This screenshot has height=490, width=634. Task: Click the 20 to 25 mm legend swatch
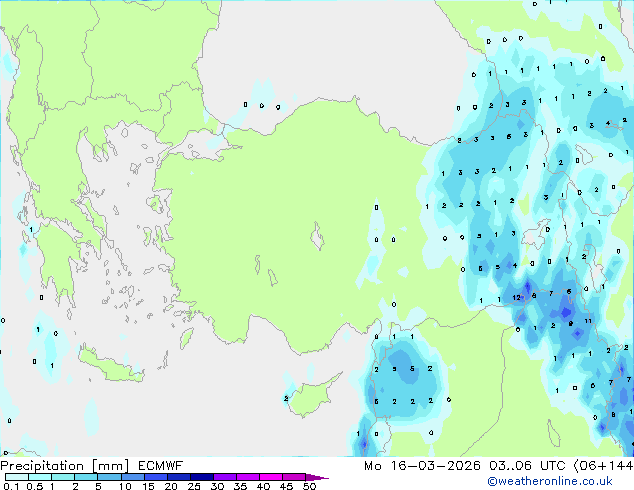coord(178,477)
